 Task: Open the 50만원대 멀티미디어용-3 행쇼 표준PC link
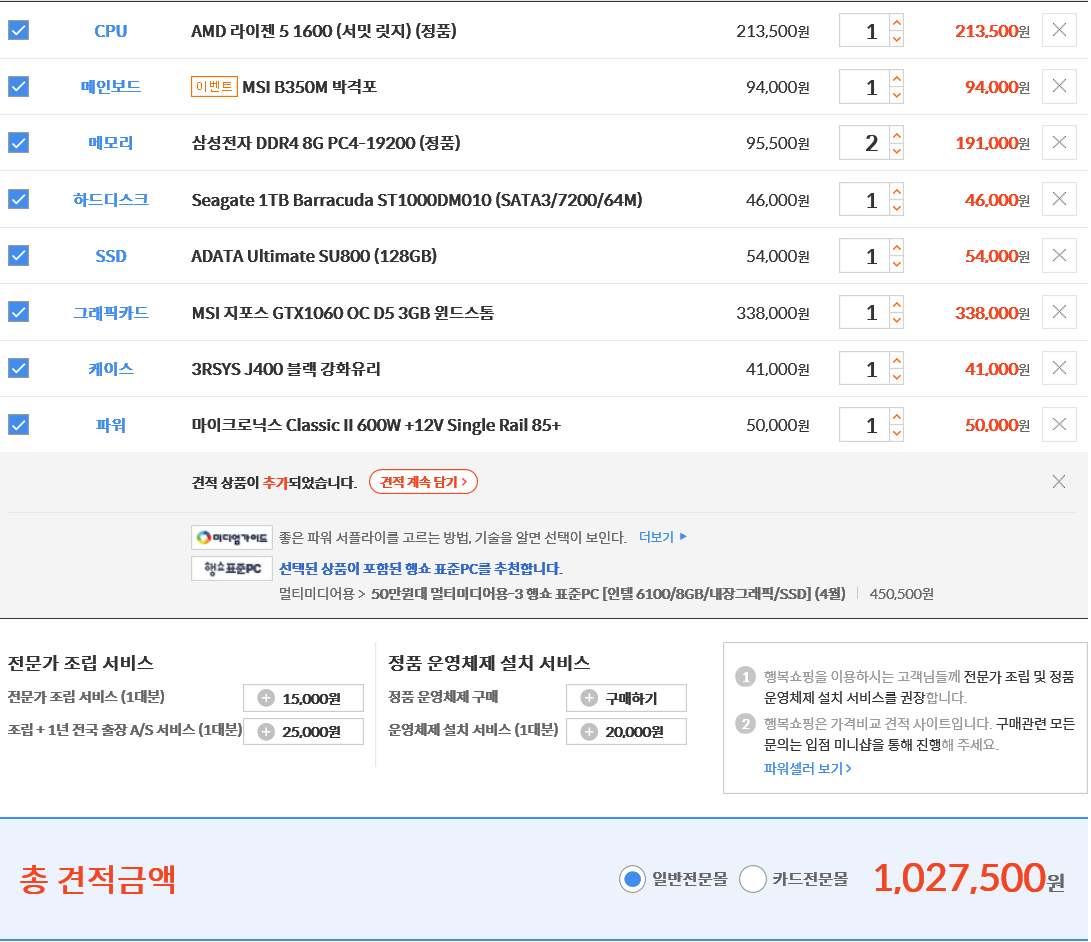[x=608, y=593]
